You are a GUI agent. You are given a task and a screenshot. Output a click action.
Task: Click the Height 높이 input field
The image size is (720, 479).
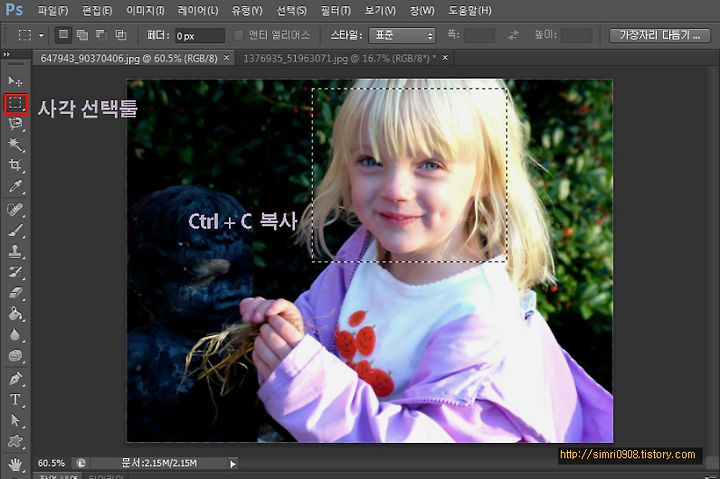577,35
